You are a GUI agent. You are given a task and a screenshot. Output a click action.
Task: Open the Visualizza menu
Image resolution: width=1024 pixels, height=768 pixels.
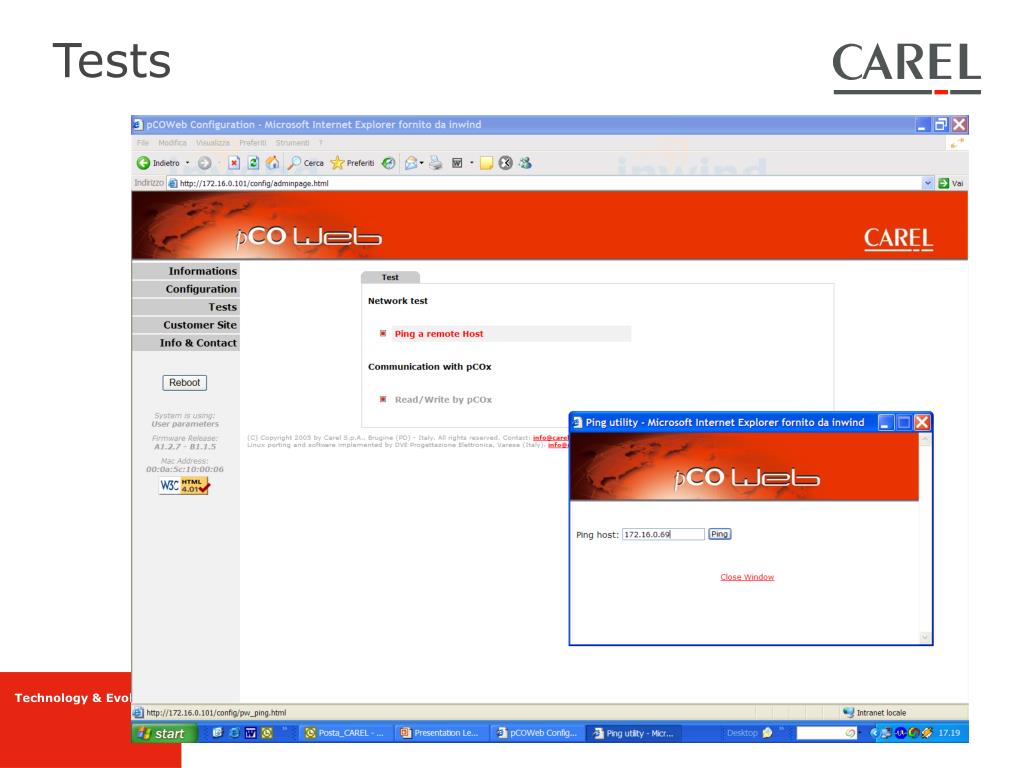click(213, 143)
